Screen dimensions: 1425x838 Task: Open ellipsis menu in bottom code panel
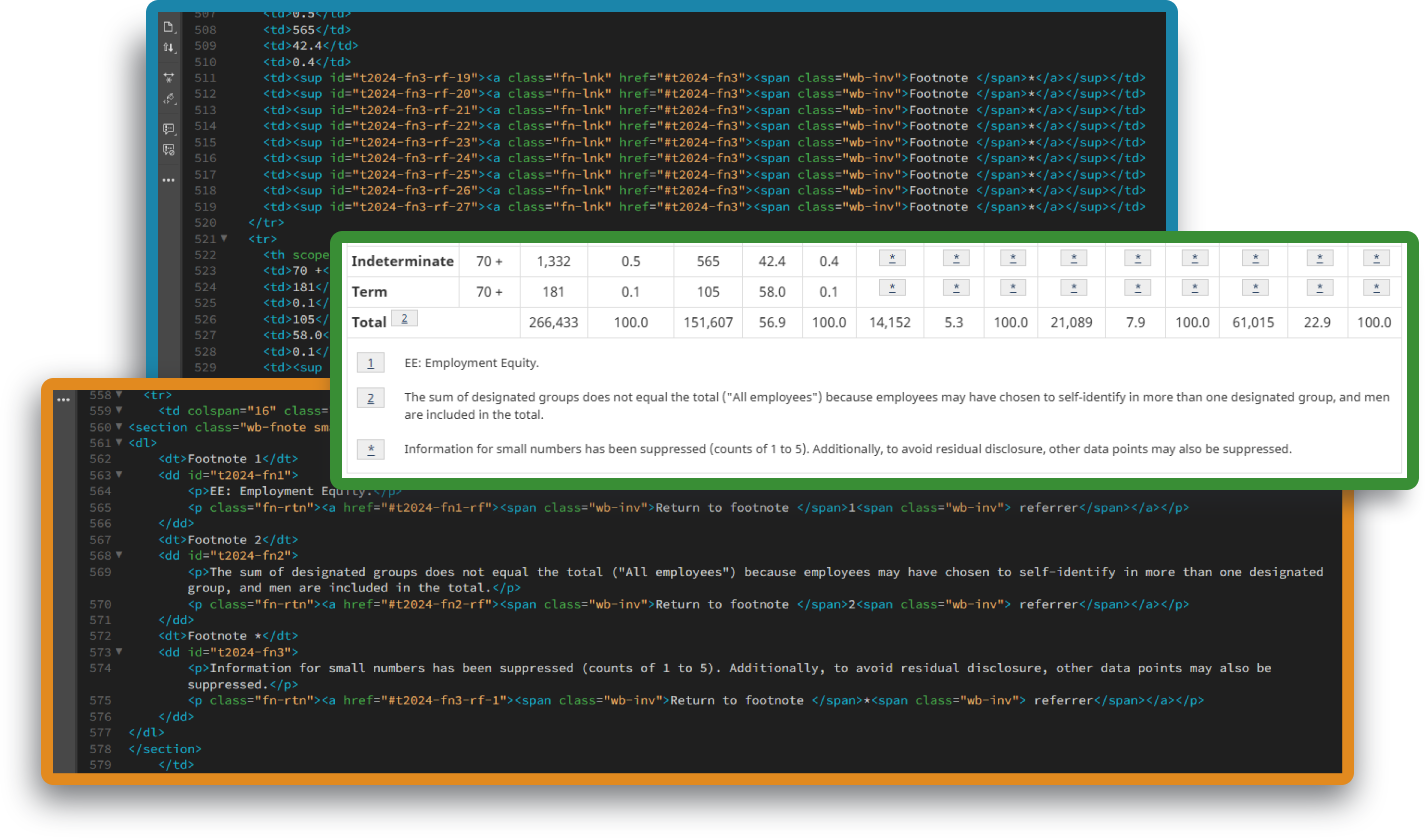pos(64,399)
